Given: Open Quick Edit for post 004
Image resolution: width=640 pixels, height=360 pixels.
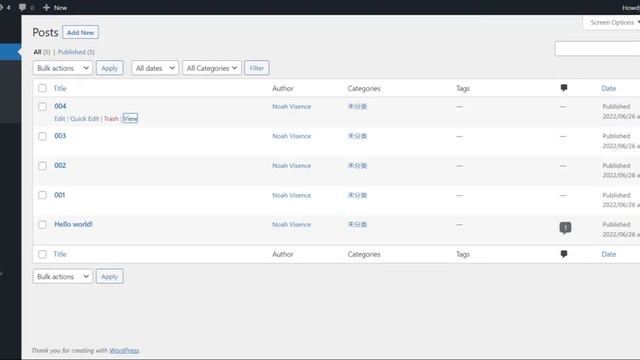Looking at the screenshot, I should pos(84,118).
